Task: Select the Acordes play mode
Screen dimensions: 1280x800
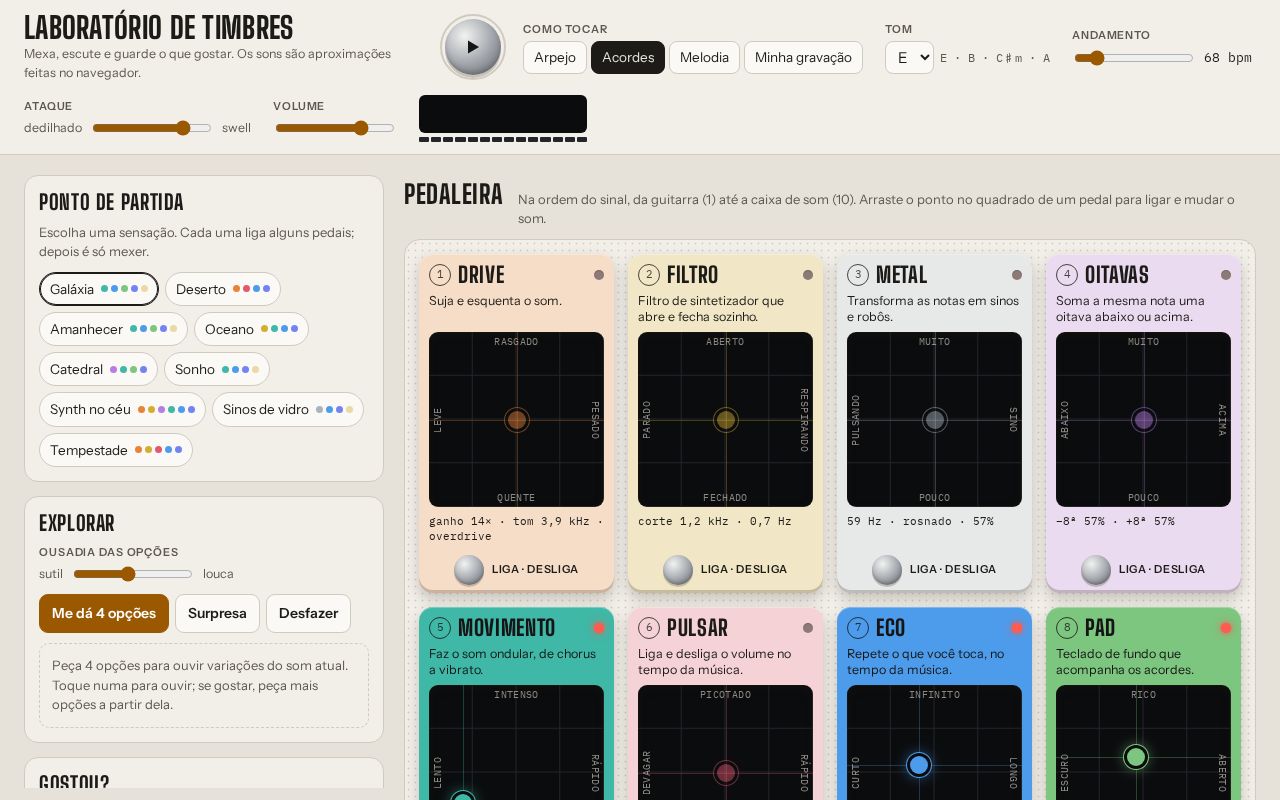Action: [628, 57]
